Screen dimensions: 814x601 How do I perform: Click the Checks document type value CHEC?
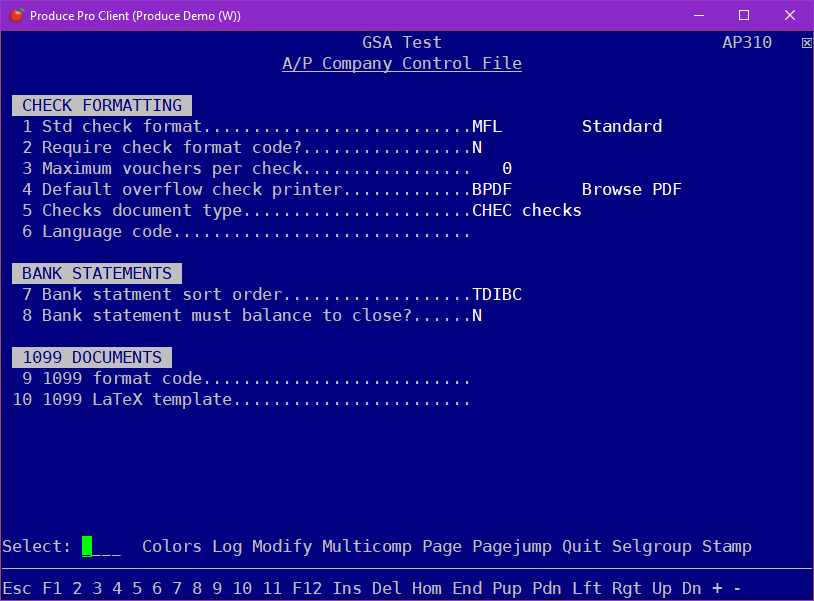pyautogui.click(x=492, y=210)
